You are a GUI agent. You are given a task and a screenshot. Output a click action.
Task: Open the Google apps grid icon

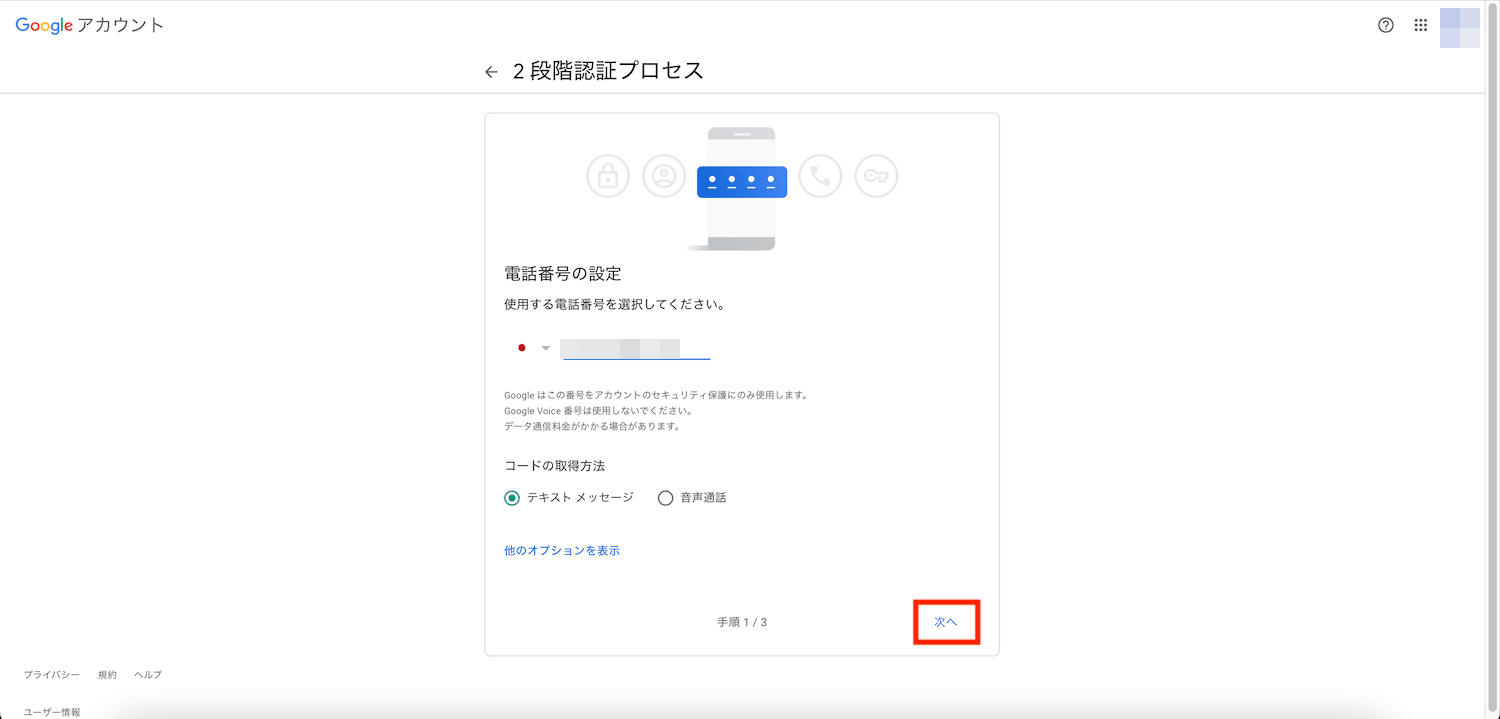coord(1420,26)
